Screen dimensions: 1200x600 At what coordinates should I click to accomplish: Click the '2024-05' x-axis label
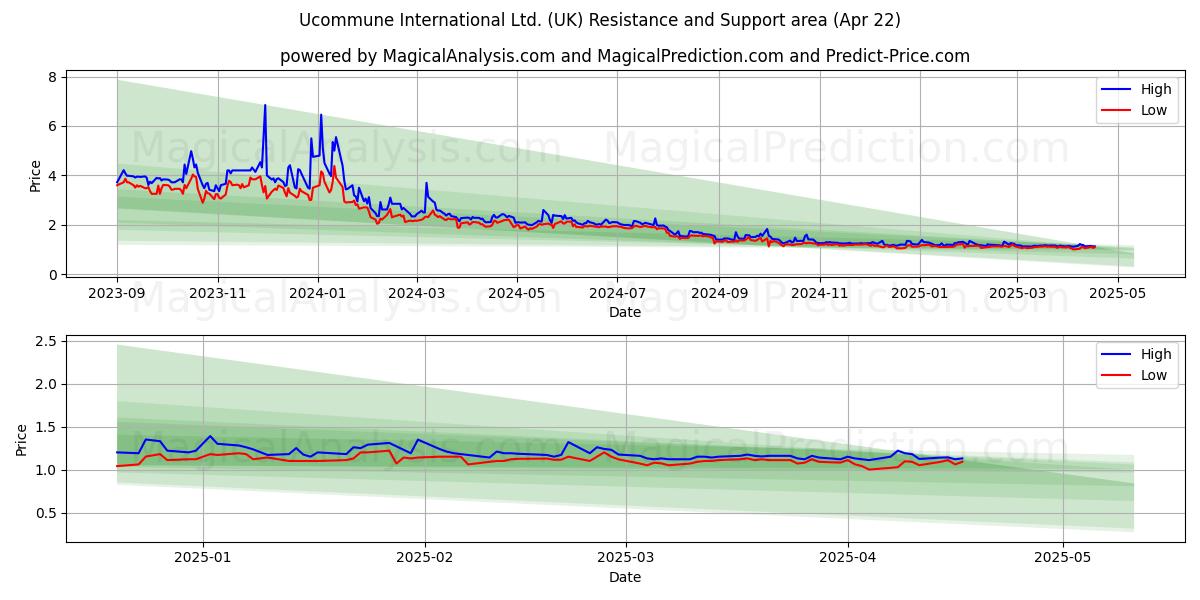(x=517, y=294)
